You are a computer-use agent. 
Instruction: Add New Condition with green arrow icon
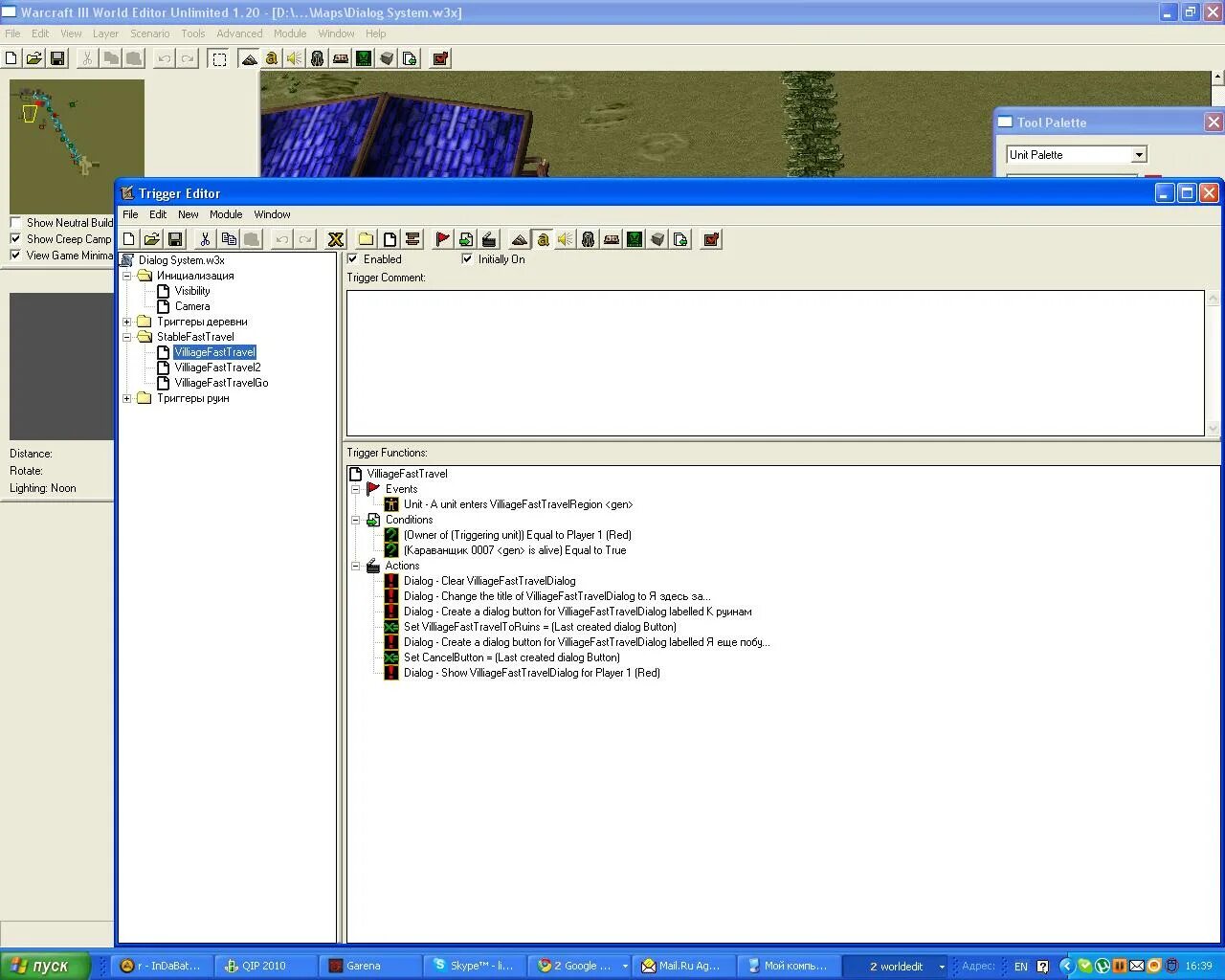point(466,239)
